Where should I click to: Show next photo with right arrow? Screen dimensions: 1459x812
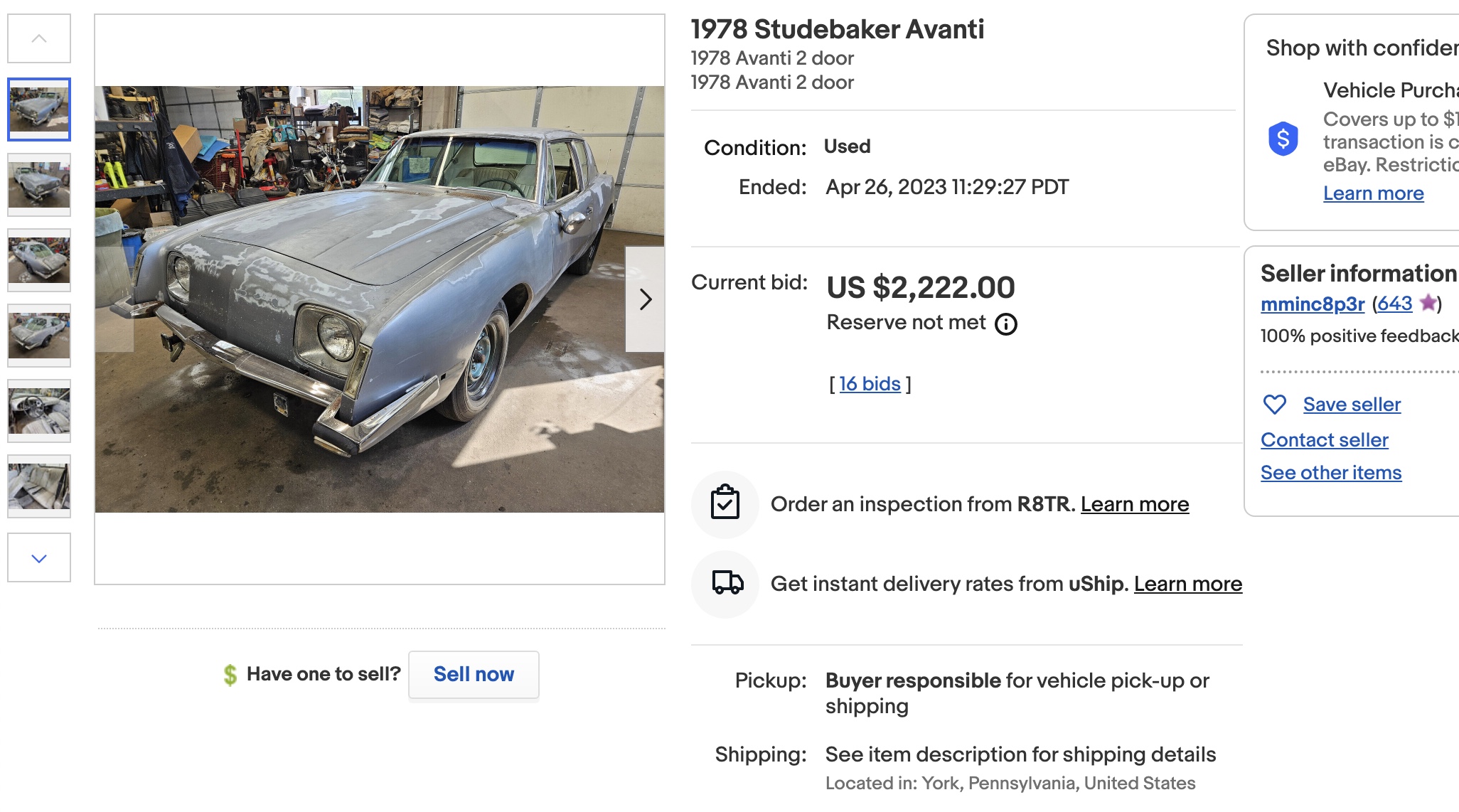pyautogui.click(x=645, y=299)
